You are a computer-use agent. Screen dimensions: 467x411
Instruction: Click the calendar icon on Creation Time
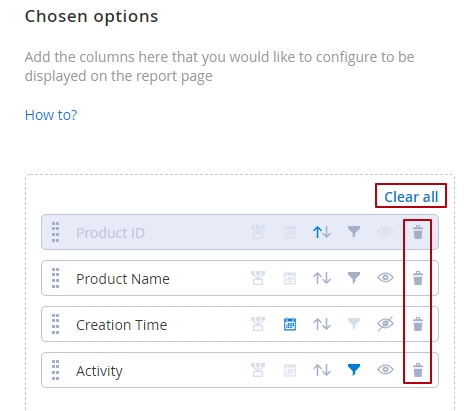(x=290, y=324)
